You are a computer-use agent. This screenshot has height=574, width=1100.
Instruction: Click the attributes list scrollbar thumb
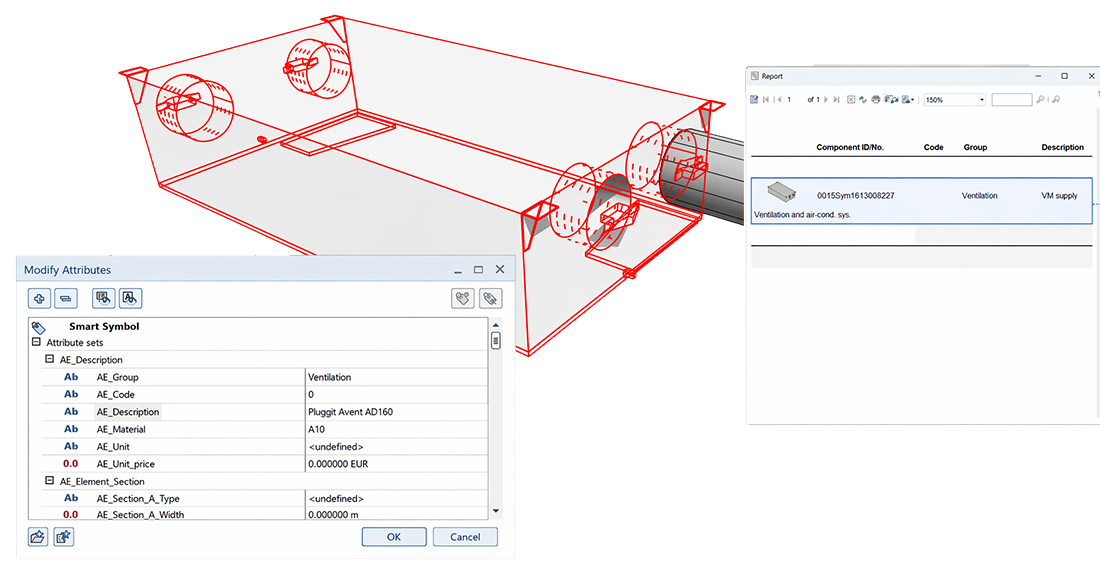click(496, 341)
